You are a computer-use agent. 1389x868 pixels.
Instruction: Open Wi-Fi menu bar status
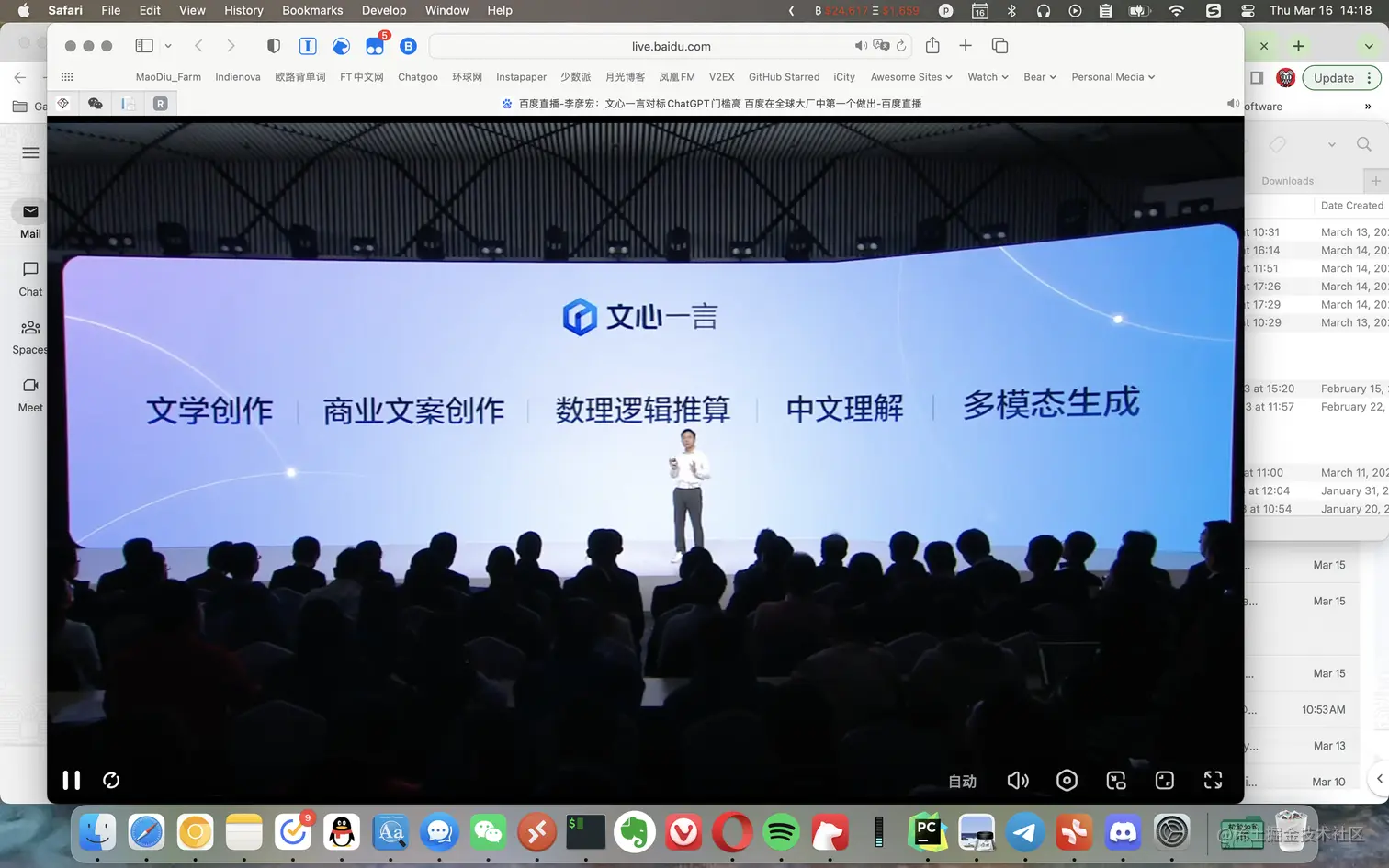pos(1176,10)
